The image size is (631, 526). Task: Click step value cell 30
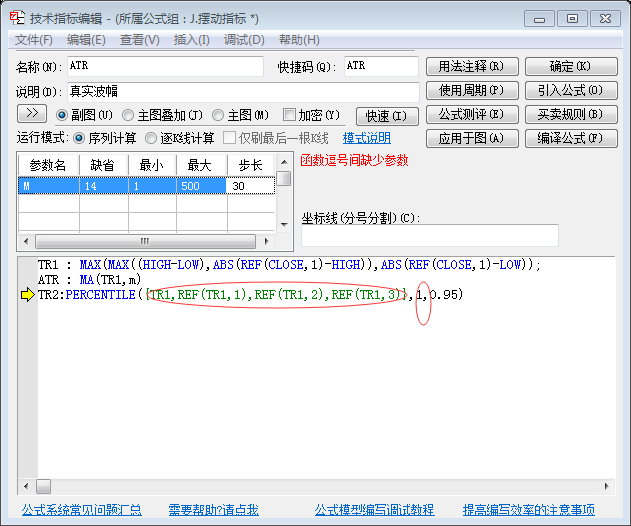tap(250, 186)
